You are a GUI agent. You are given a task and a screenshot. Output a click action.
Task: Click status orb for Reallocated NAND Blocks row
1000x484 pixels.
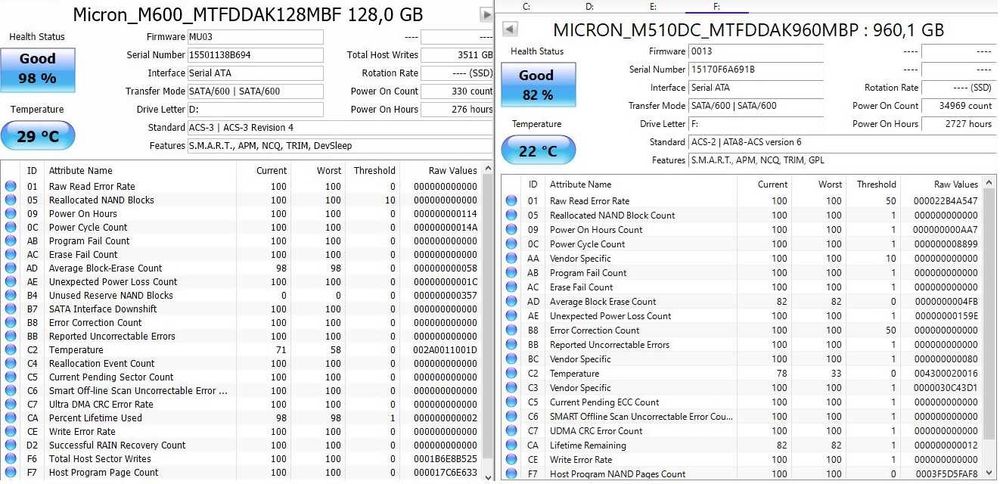[x=10, y=200]
